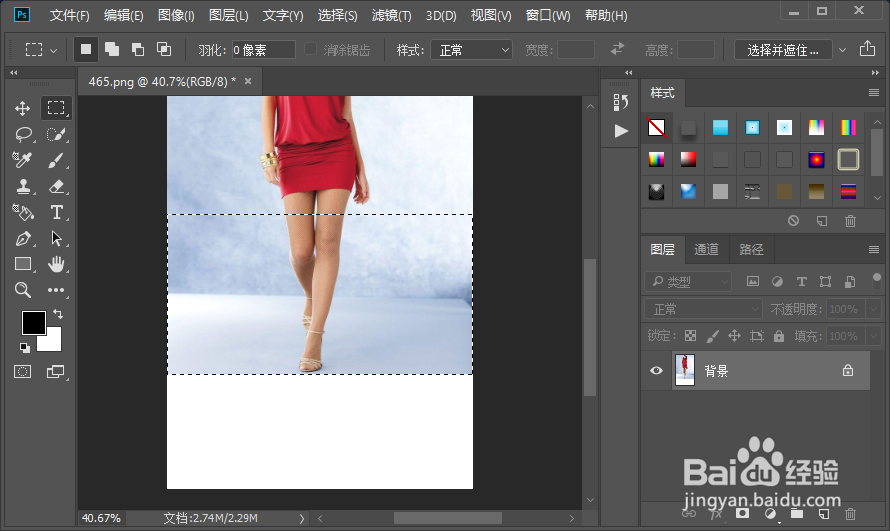Select the Clone Stamp tool
This screenshot has width=890, height=531.
[23, 186]
